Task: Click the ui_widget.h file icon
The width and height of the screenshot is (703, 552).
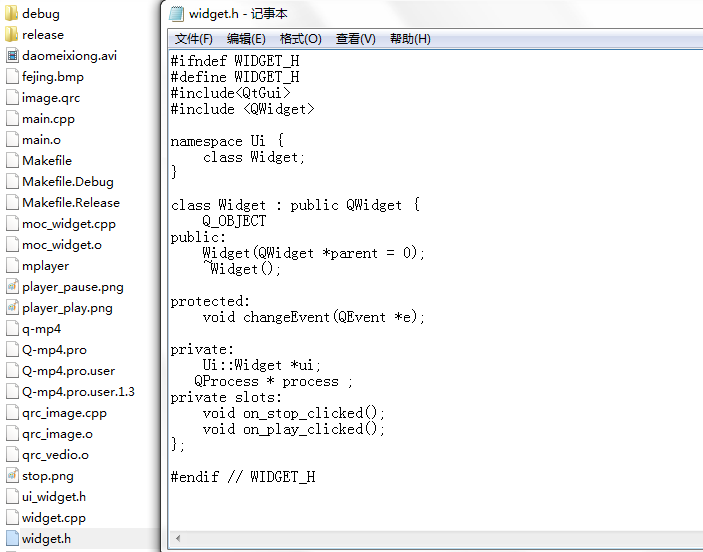Action: (x=13, y=497)
